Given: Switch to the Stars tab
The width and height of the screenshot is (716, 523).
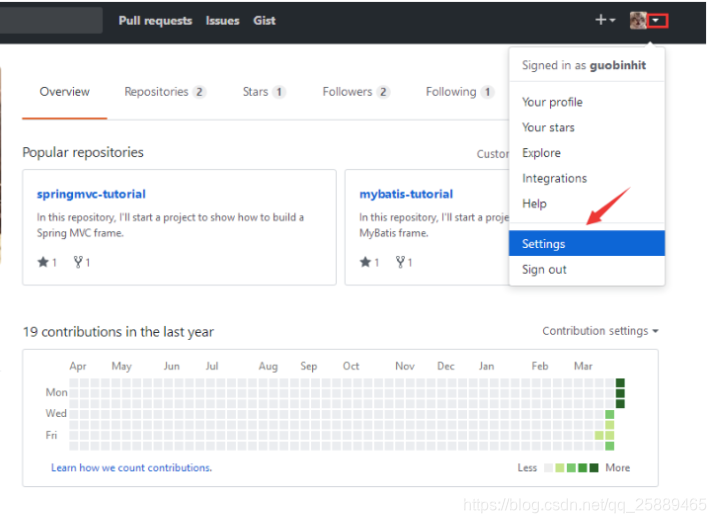Looking at the screenshot, I should [264, 92].
